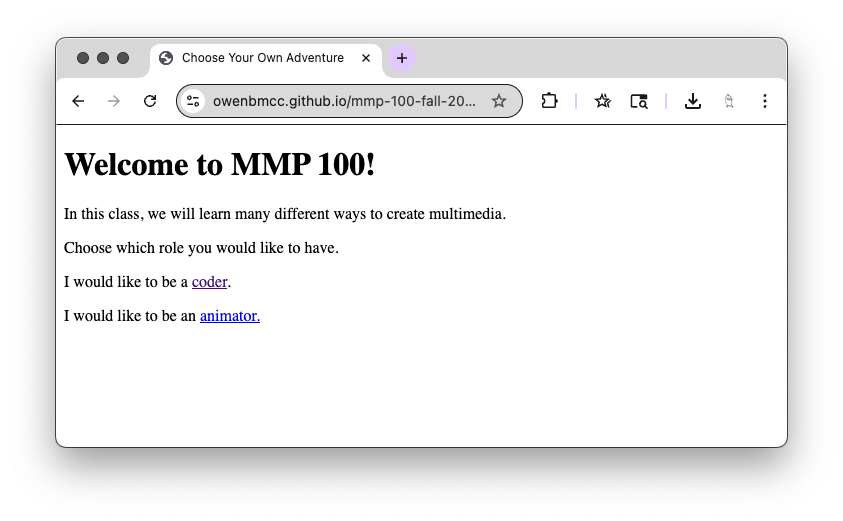Open the browser three-dot menu
The width and height of the screenshot is (843, 521).
(765, 101)
